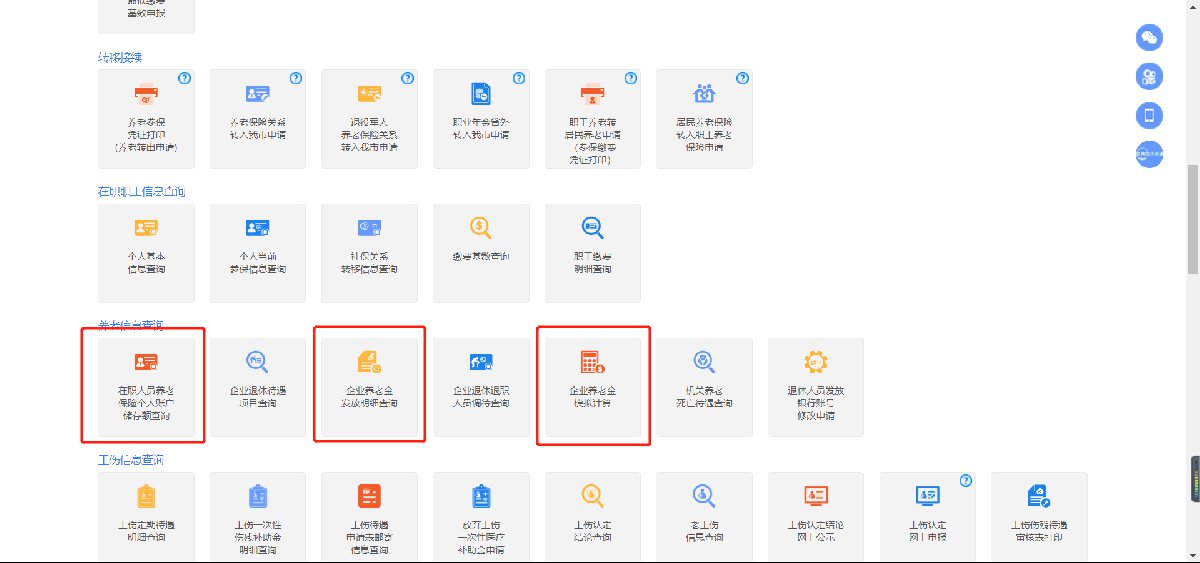Image resolution: width=1200 pixels, height=563 pixels.
Task: Open the 退役军人养老保险关系转入 card
Action: pyautogui.click(x=369, y=119)
